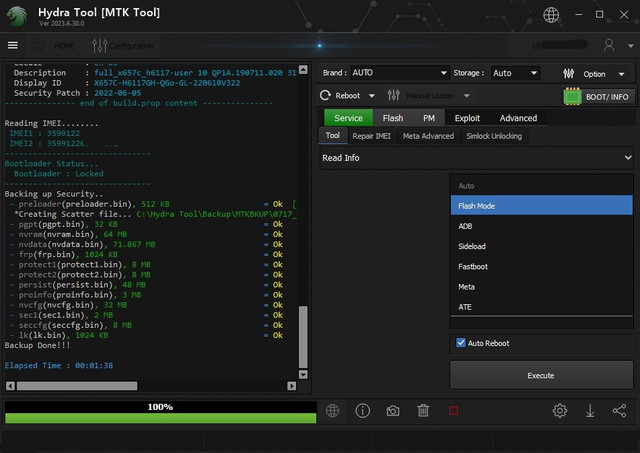Click the log vertical scrollbar thumb

(x=303, y=337)
